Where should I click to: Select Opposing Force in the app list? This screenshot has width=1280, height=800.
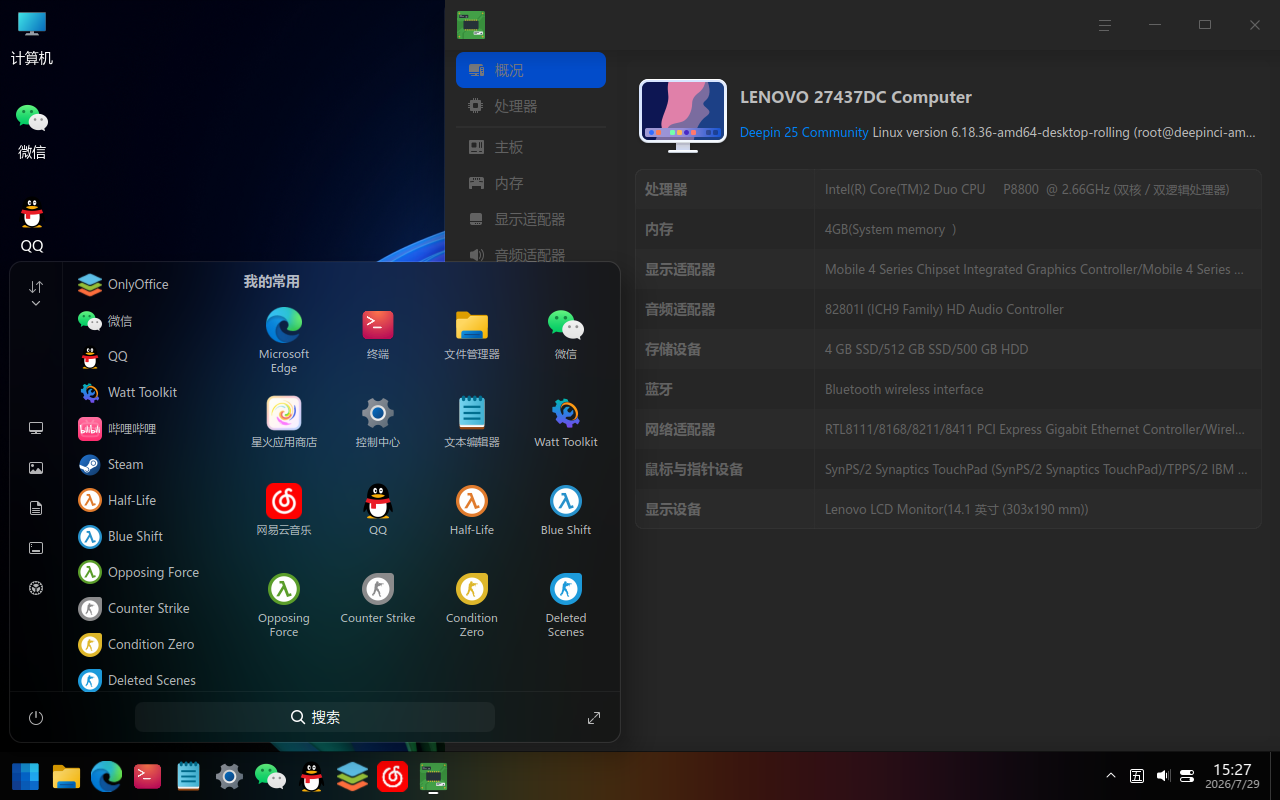139,572
